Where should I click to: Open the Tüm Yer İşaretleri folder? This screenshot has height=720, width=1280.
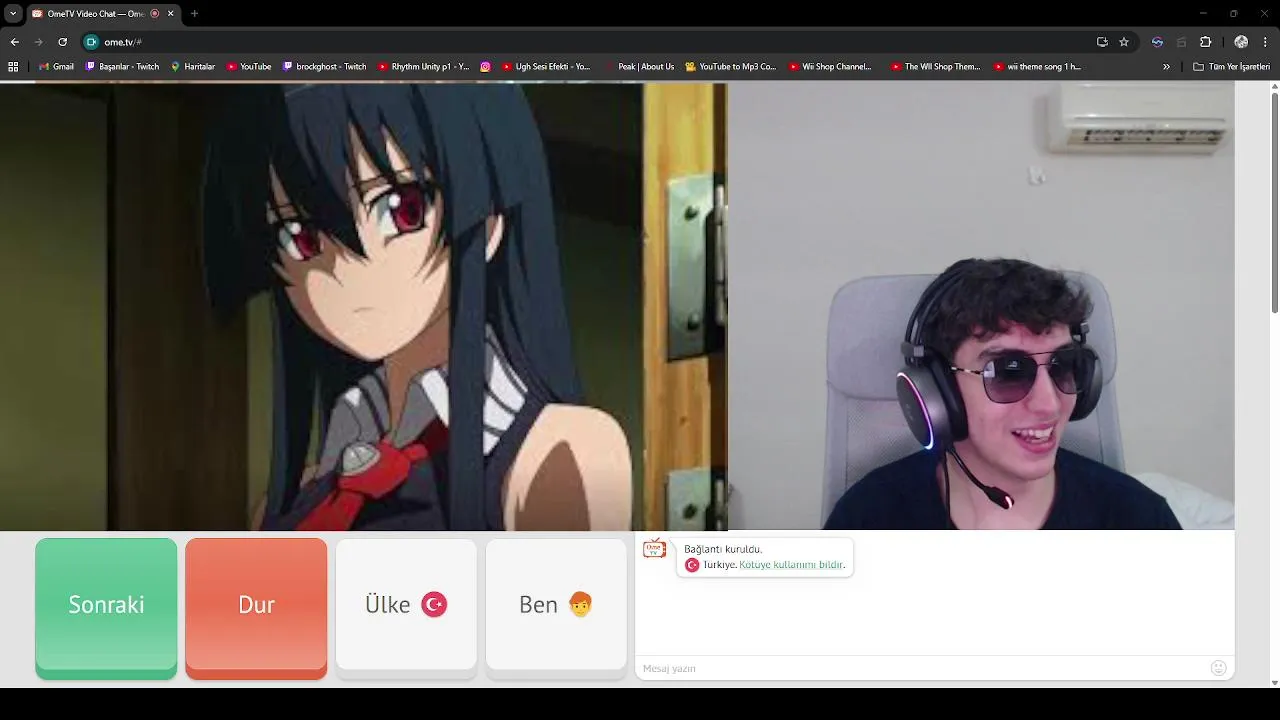pos(1231,67)
